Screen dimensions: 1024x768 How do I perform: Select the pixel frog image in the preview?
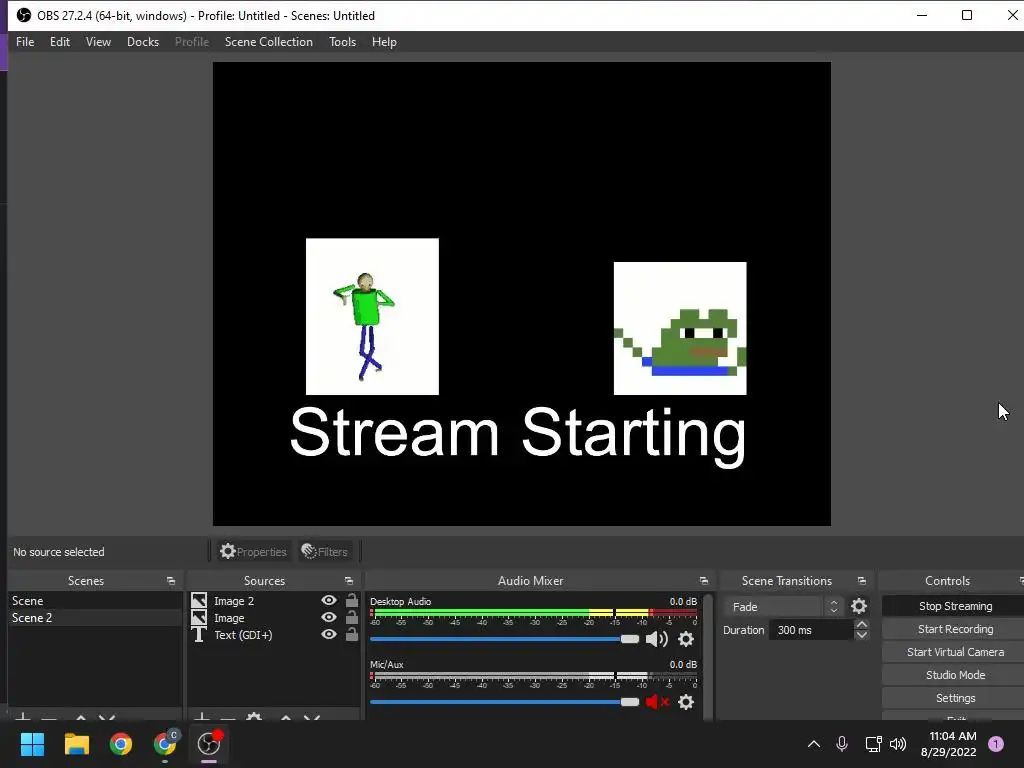pyautogui.click(x=680, y=328)
